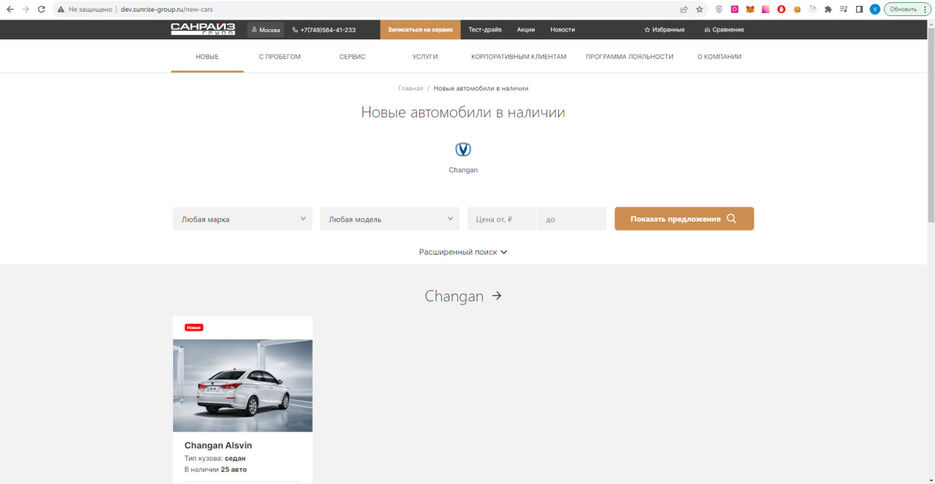Click the до maximum price field
Screen dimensions: 935x484
pos(572,219)
